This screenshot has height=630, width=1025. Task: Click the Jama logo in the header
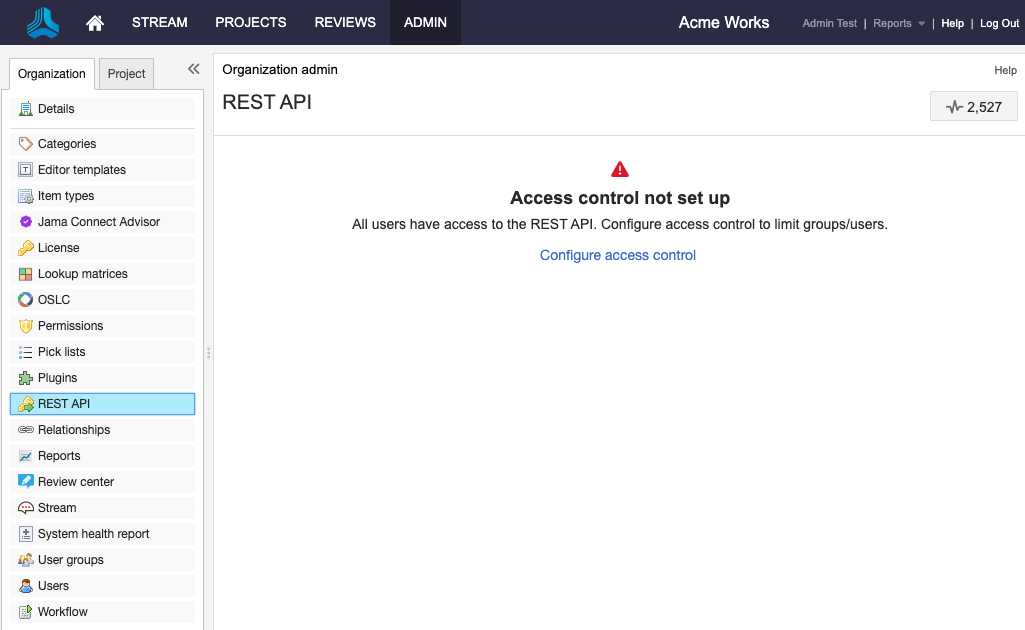tap(43, 23)
